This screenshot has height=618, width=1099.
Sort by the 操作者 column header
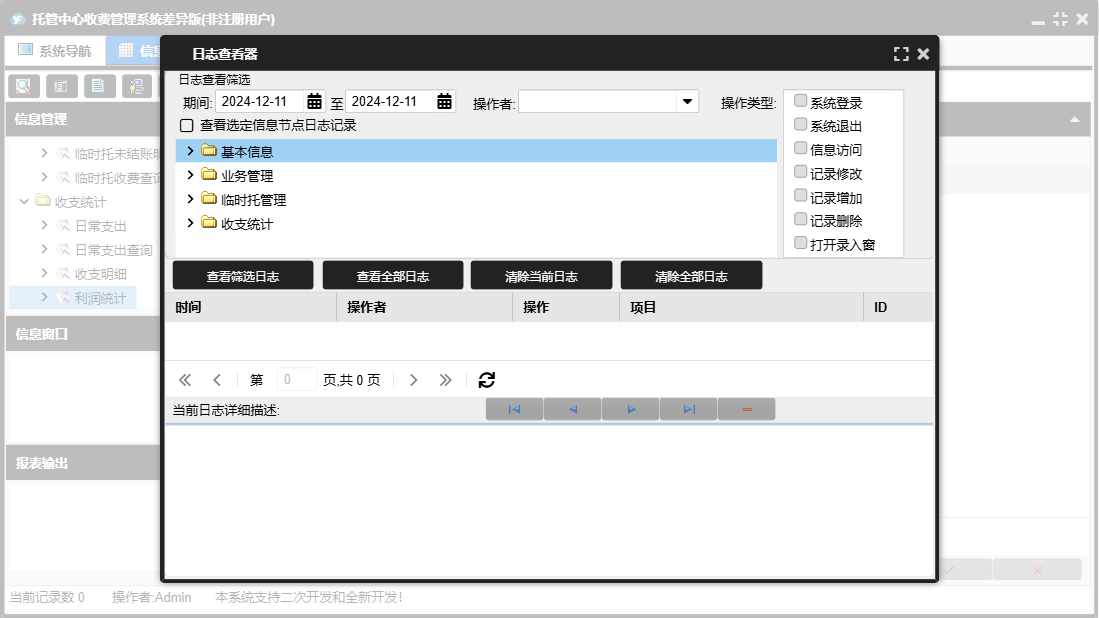point(424,307)
